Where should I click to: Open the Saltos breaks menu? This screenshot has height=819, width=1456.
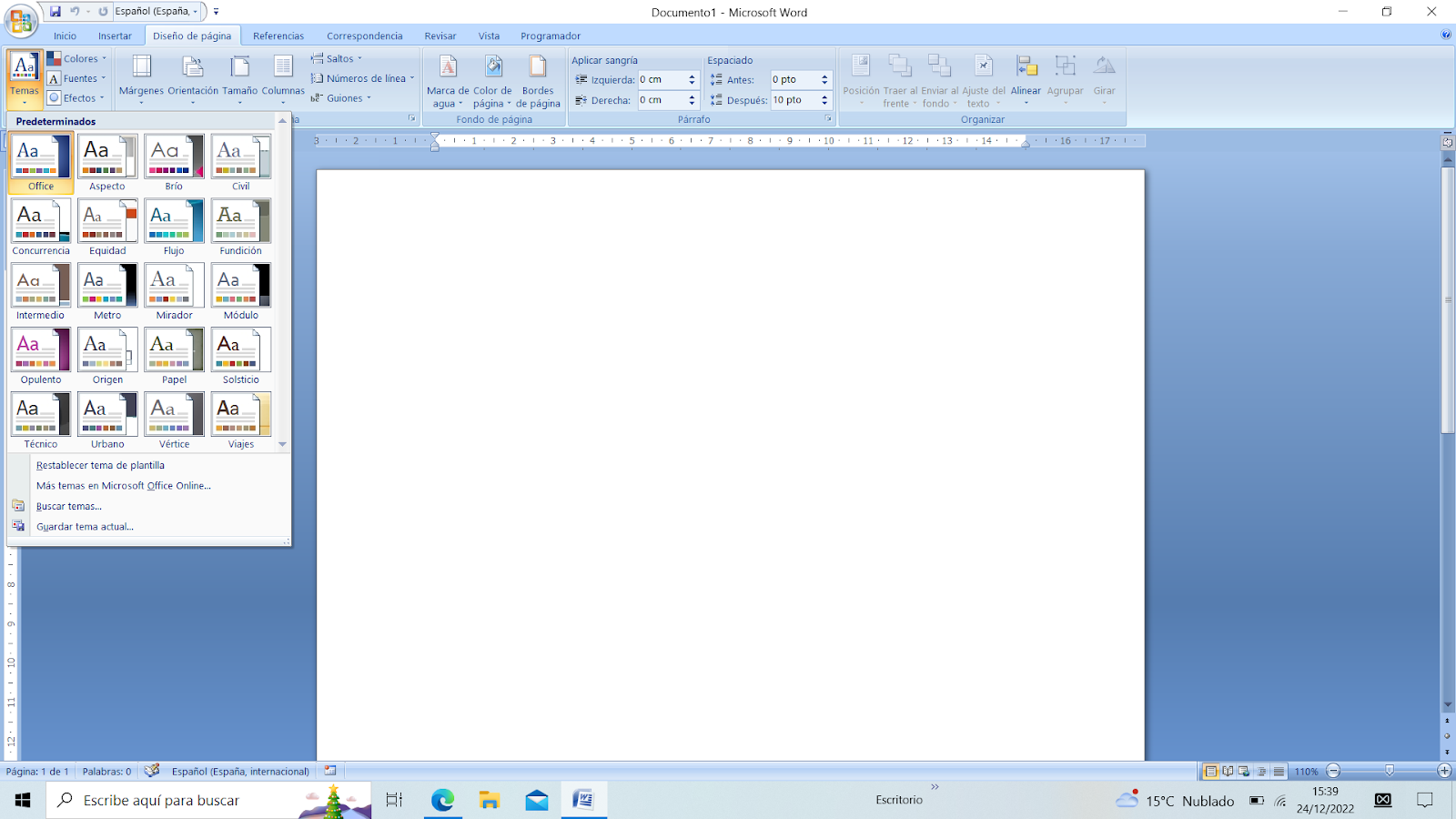337,58
